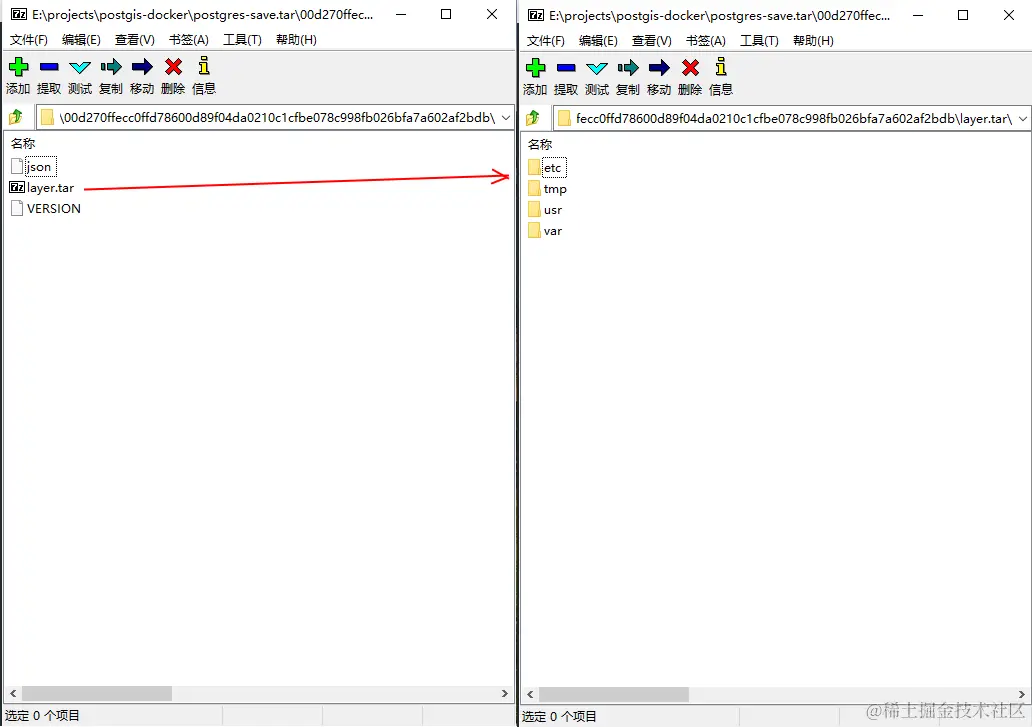
Task: Select the VERSION file in left window
Action: [x=54, y=208]
